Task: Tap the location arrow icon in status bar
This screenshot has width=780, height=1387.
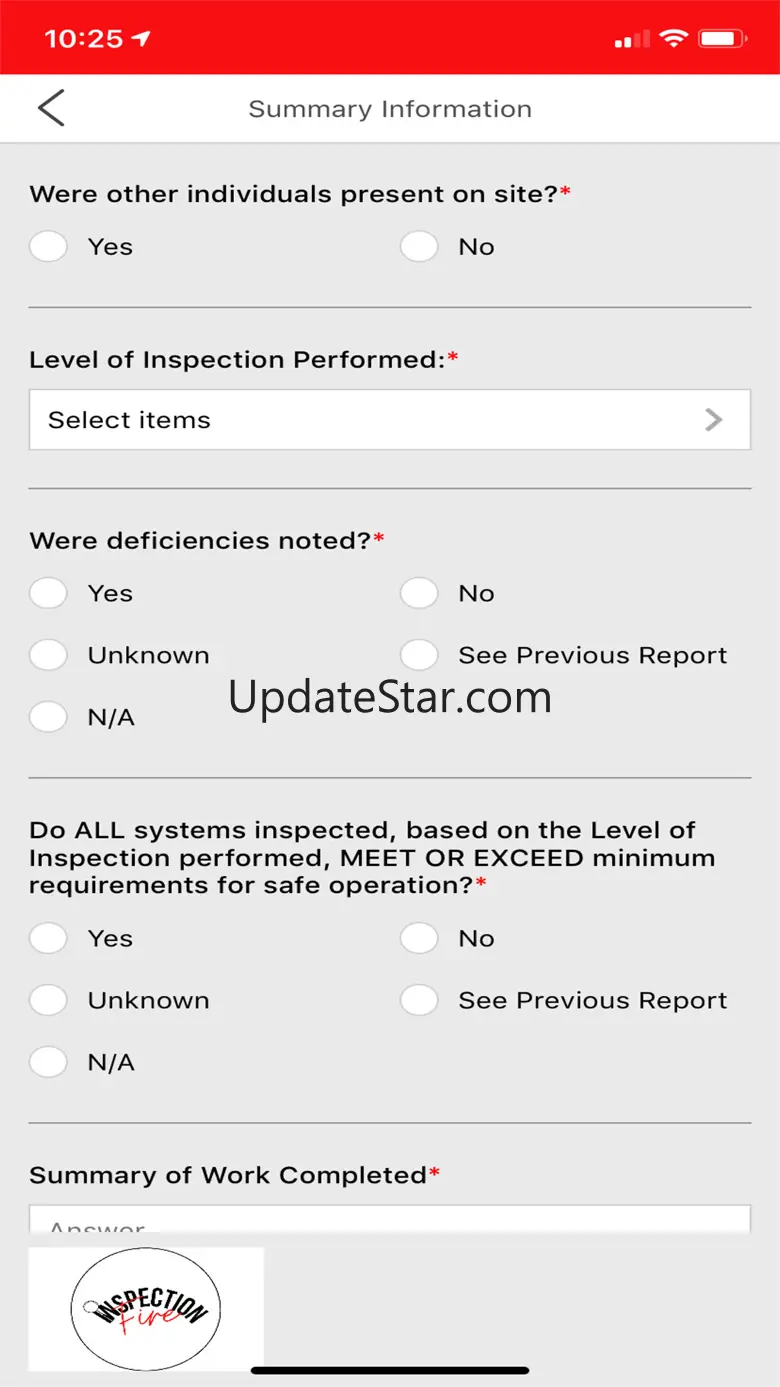Action: point(141,39)
